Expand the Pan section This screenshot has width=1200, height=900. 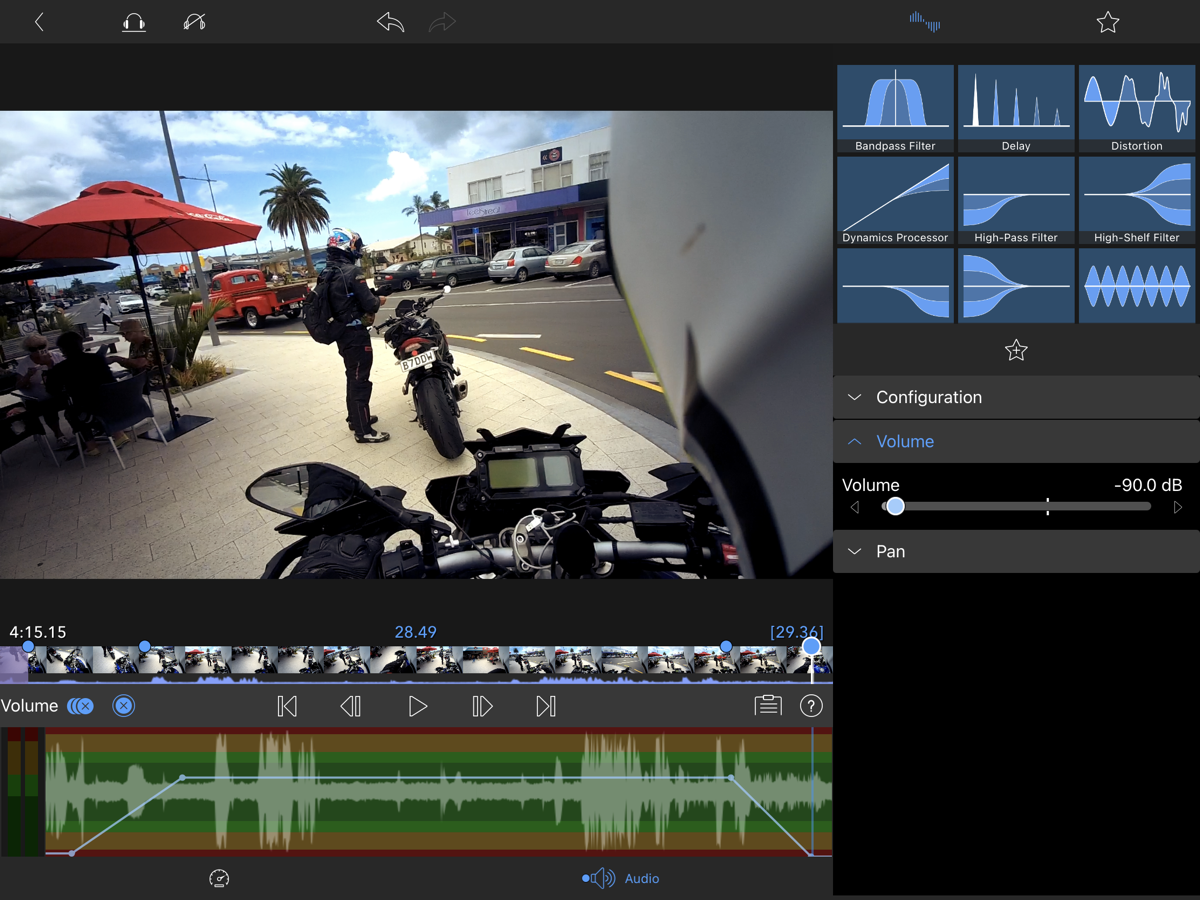point(1016,551)
